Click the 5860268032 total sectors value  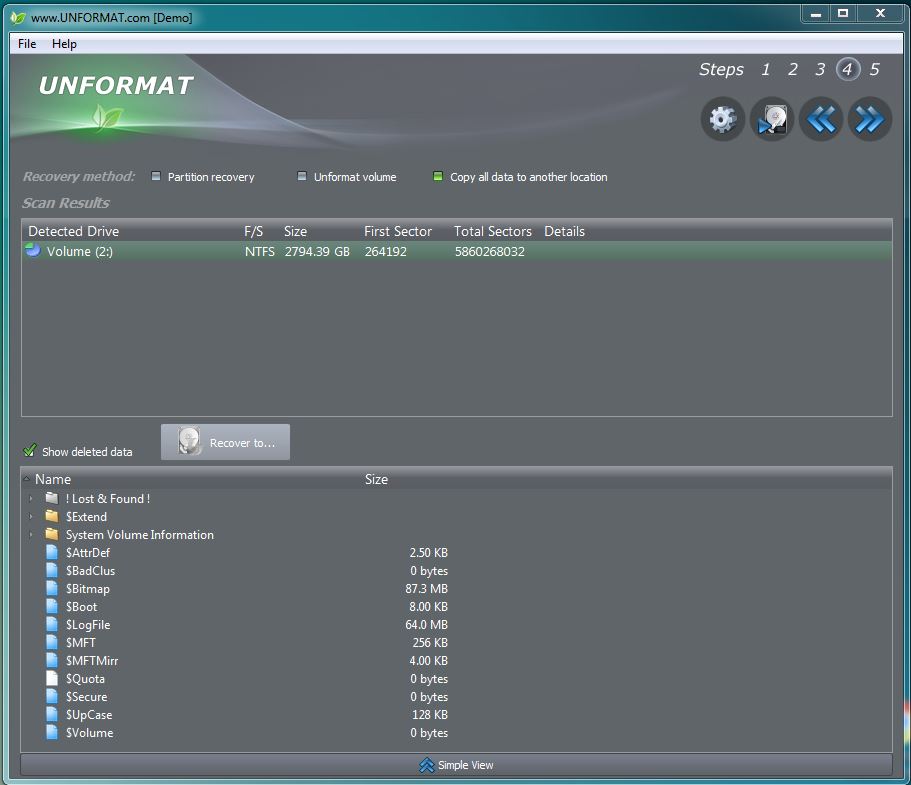[490, 252]
